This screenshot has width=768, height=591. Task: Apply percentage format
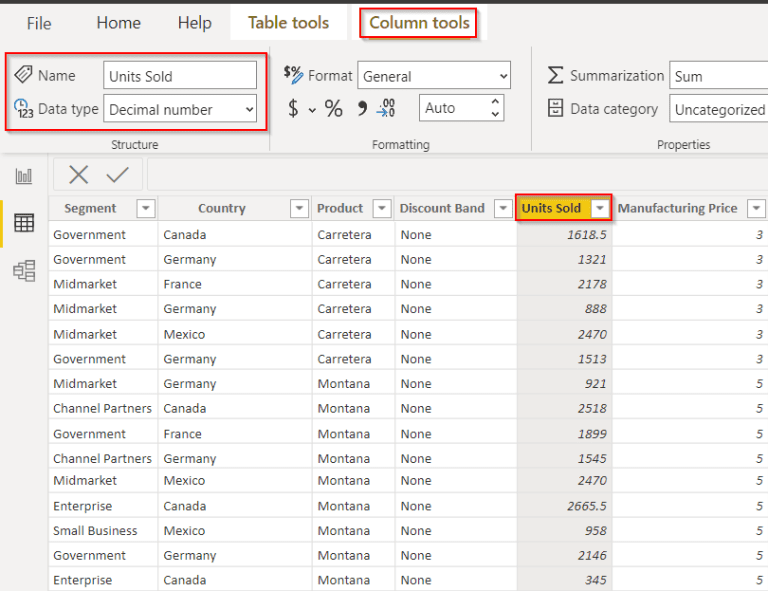point(334,108)
